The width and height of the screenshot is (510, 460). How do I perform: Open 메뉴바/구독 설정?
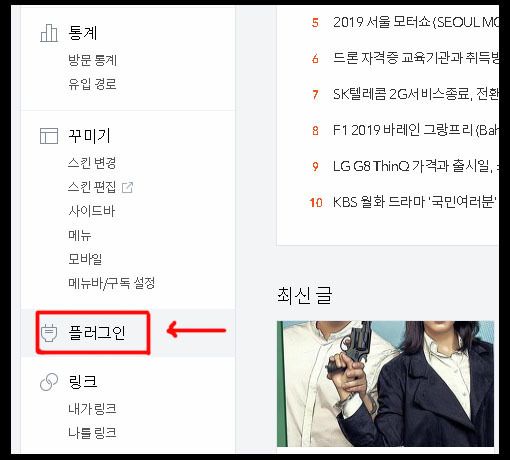click(x=112, y=283)
